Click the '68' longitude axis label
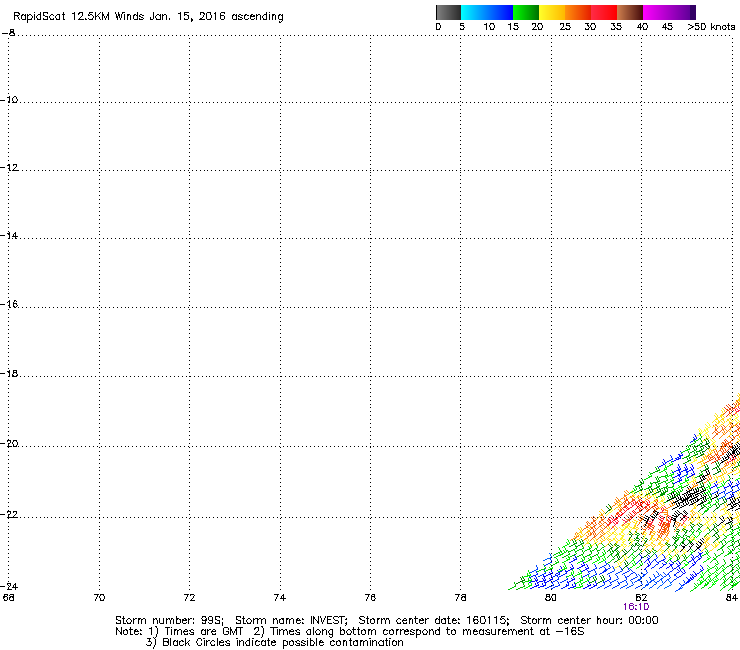 coord(8,598)
